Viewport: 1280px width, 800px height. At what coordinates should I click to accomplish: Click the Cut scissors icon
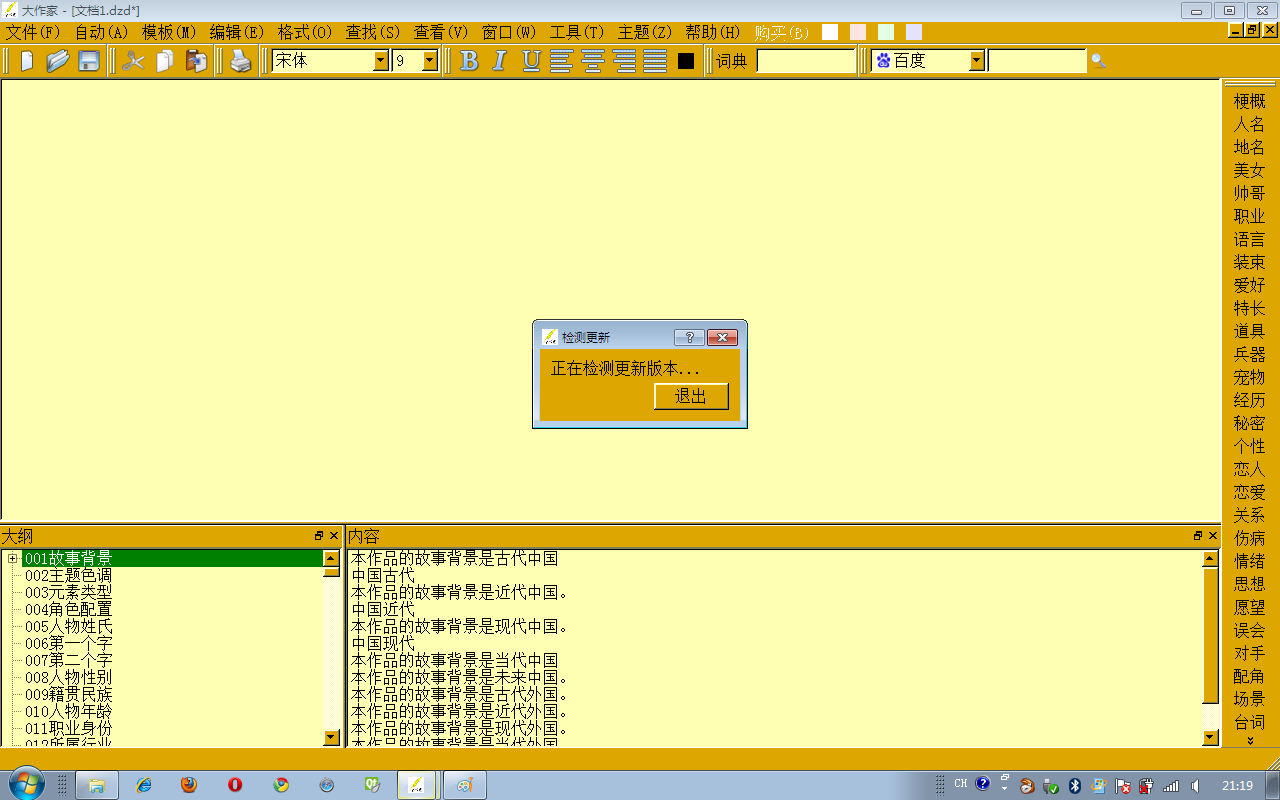pyautogui.click(x=133, y=61)
